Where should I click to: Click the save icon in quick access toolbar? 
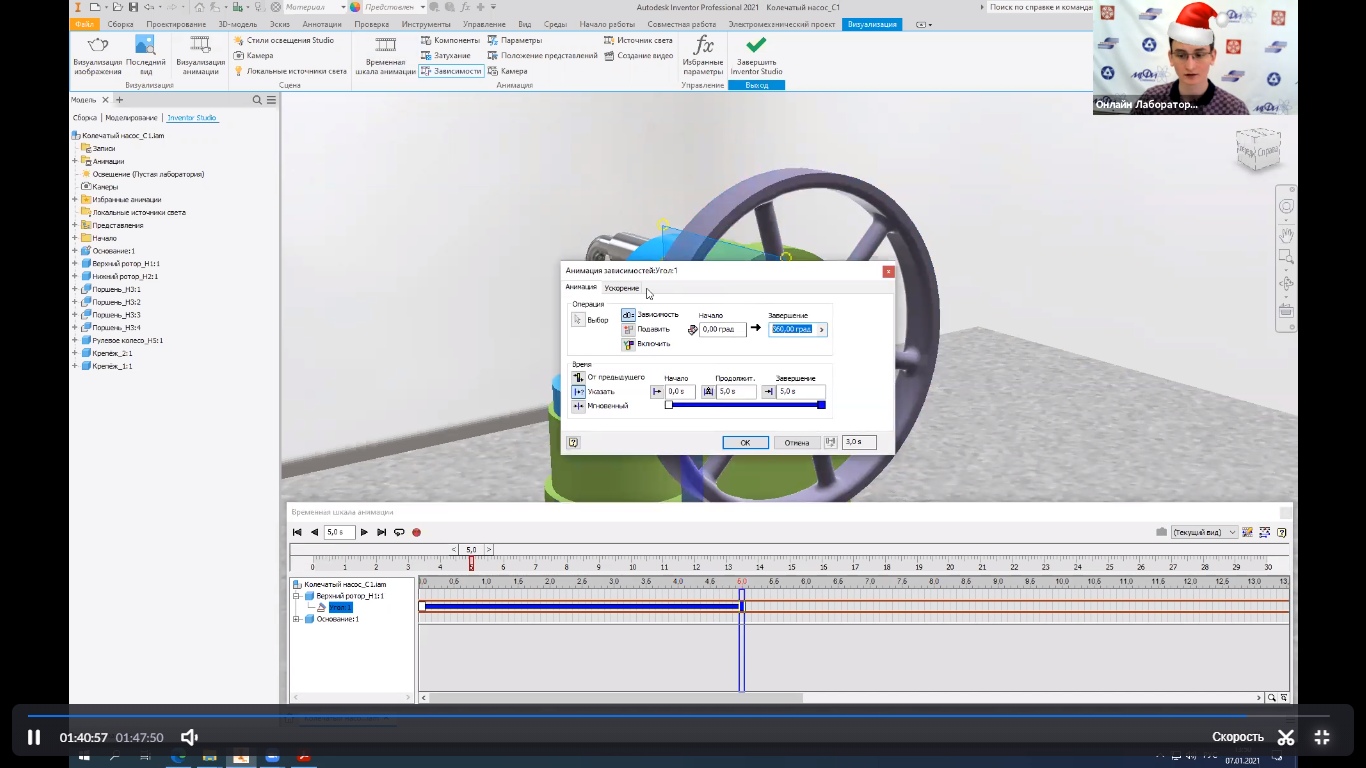[133, 7]
